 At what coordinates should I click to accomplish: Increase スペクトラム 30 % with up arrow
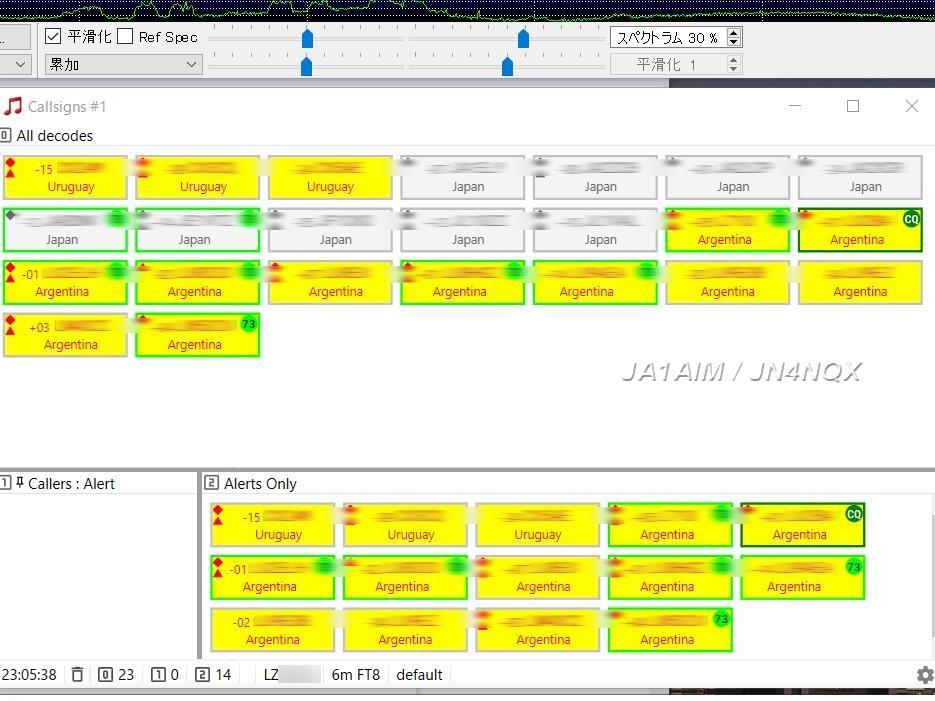[734, 32]
